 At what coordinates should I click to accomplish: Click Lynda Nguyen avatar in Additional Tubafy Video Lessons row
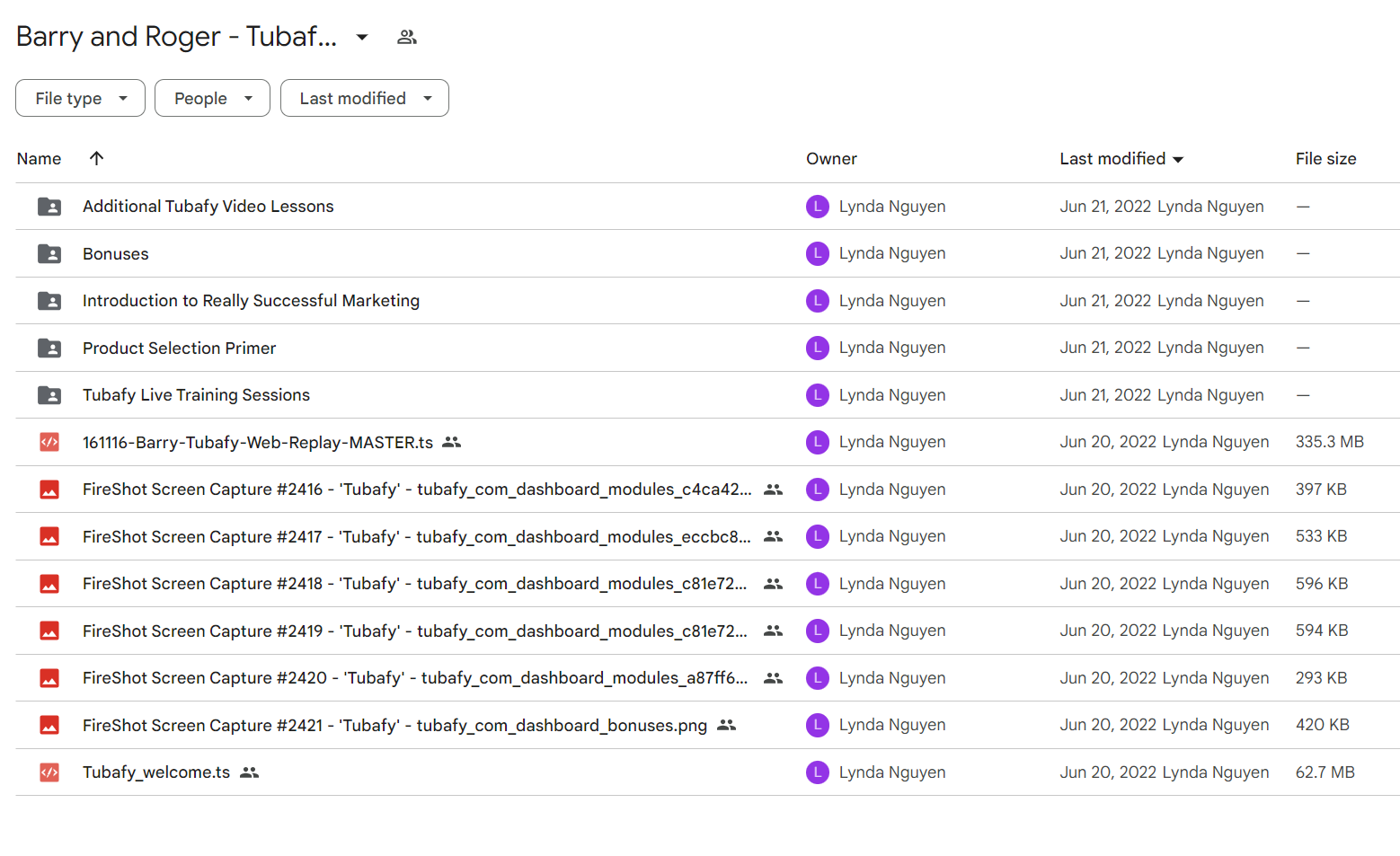pyautogui.click(x=818, y=207)
